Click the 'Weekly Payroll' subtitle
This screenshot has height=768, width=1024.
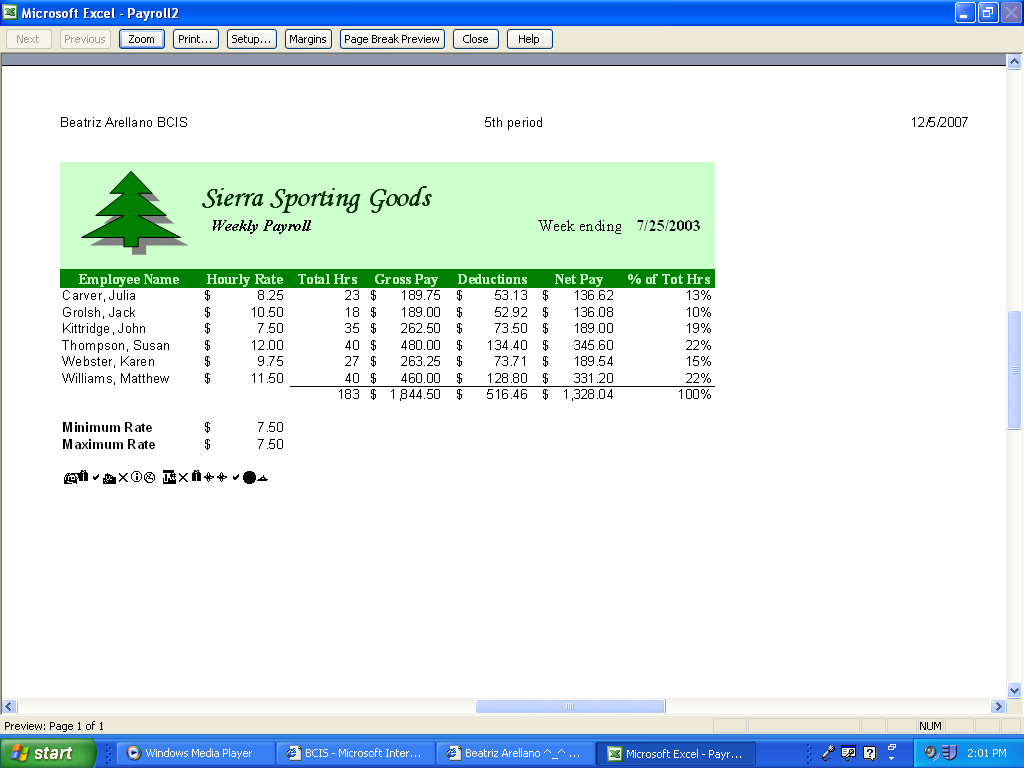click(x=261, y=226)
